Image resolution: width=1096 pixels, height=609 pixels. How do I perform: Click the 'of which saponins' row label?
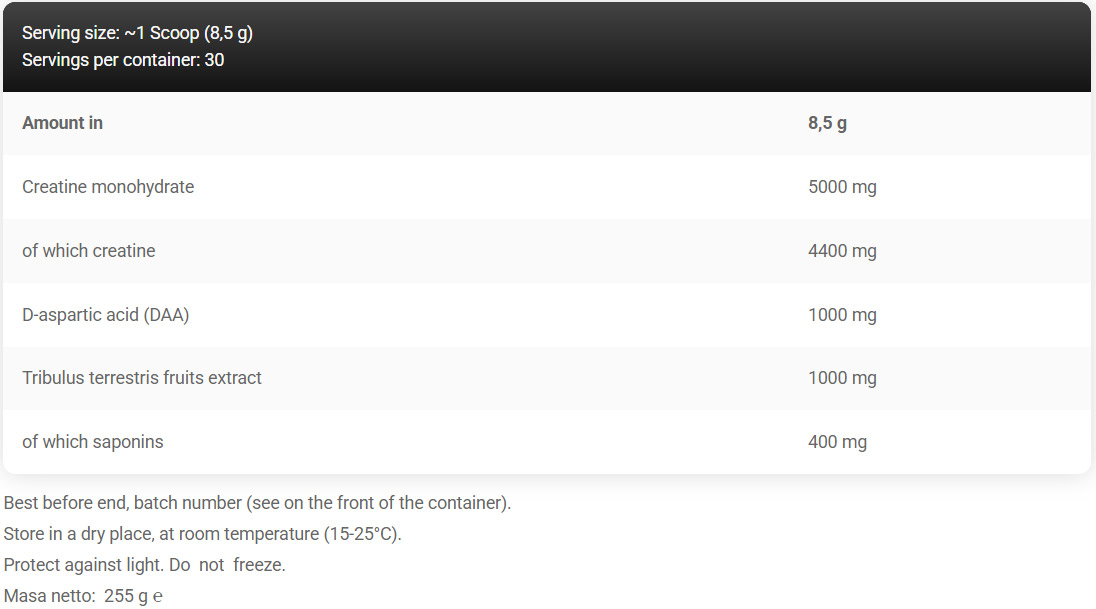click(x=93, y=442)
